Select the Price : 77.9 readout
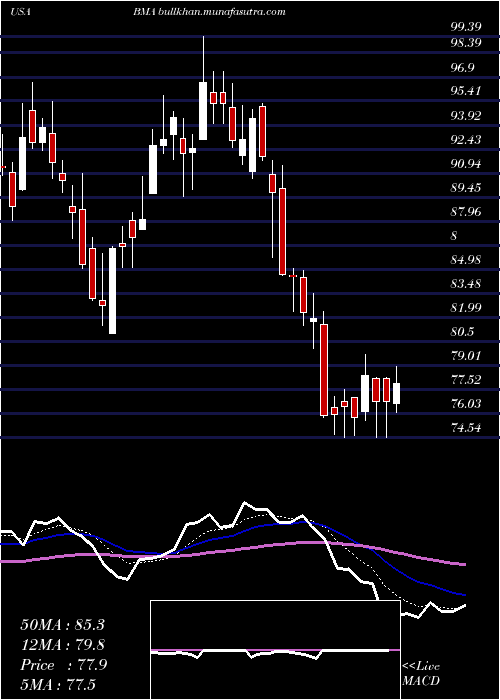Image resolution: width=500 pixels, height=700 pixels. point(63,665)
